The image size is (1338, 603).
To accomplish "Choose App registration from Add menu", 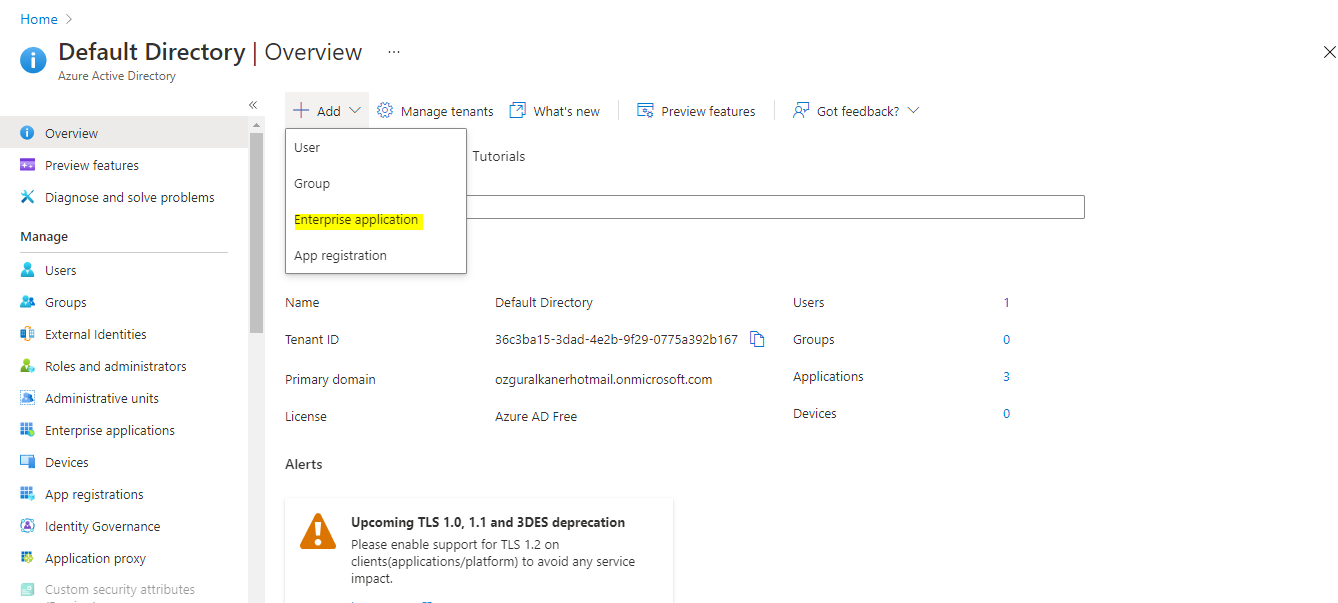I will tap(376, 255).
